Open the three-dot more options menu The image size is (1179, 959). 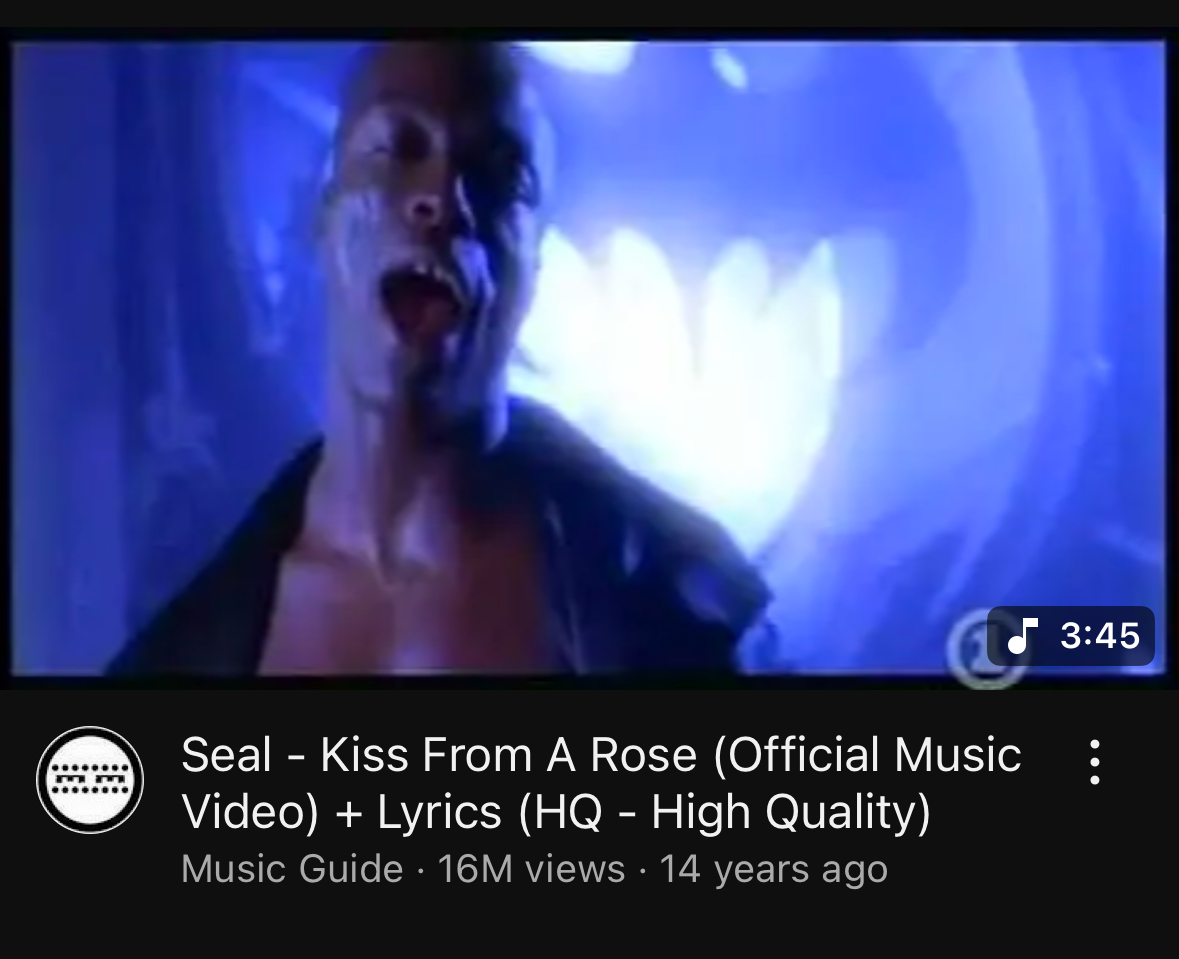pyautogui.click(x=1095, y=762)
